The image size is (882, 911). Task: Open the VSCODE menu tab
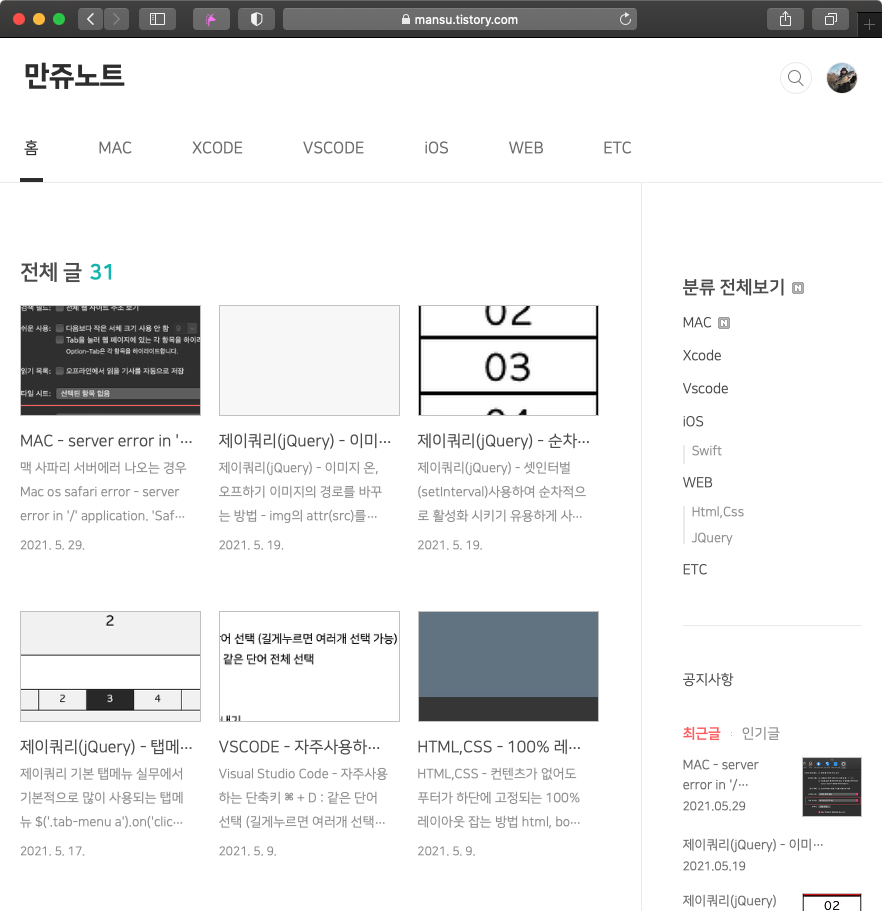(x=334, y=148)
